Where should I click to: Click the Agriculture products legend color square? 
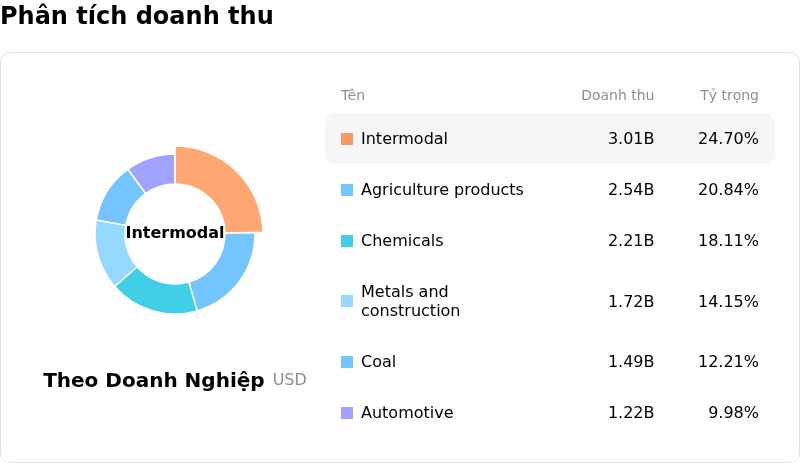click(x=347, y=190)
